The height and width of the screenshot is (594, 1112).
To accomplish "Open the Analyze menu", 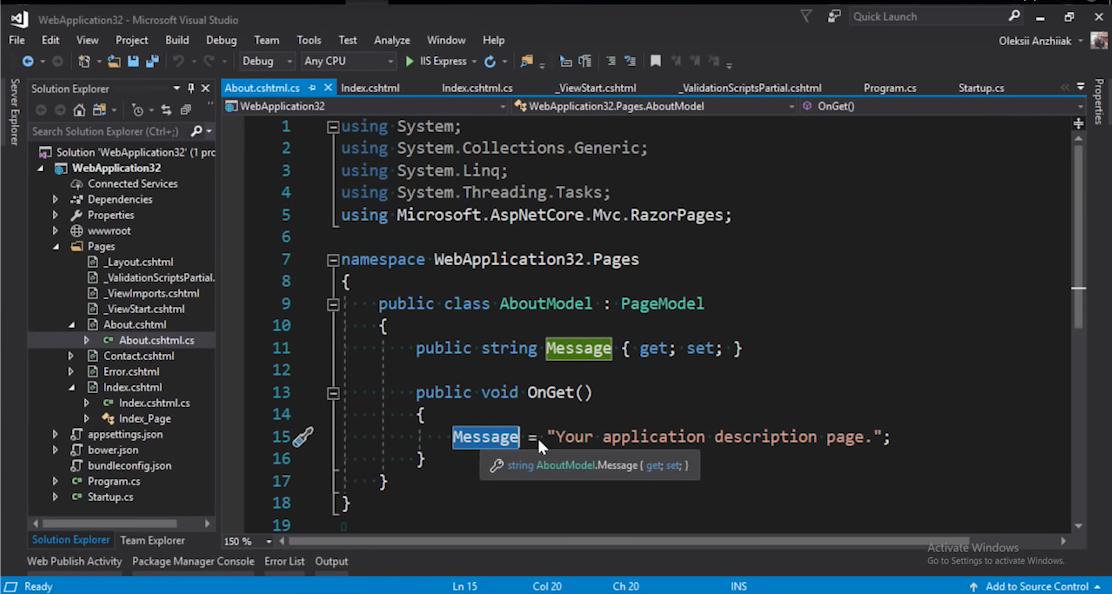I will point(392,40).
